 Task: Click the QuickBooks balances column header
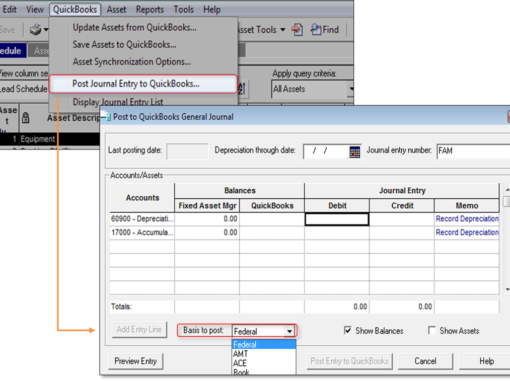click(272, 206)
